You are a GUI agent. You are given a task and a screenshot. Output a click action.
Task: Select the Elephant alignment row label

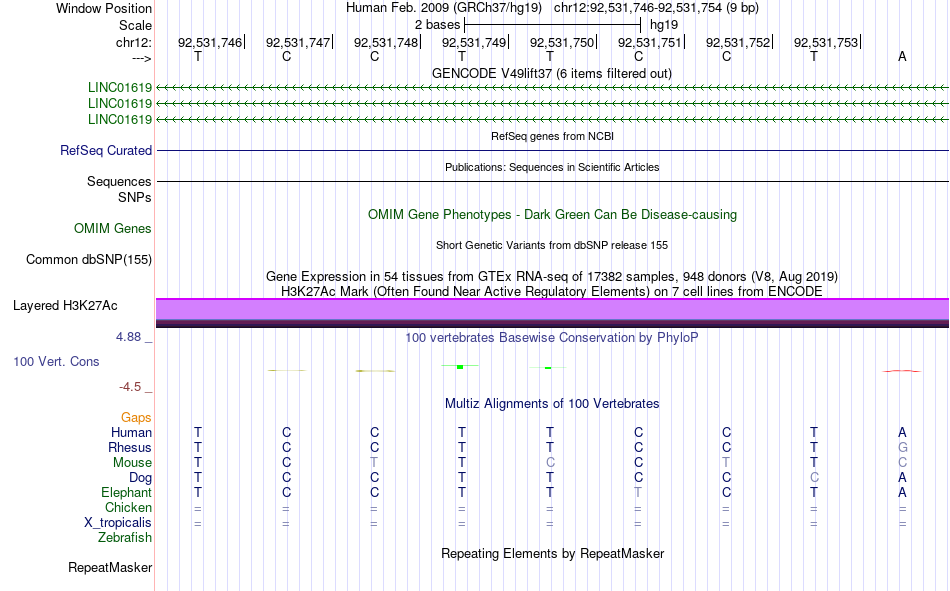[126, 492]
